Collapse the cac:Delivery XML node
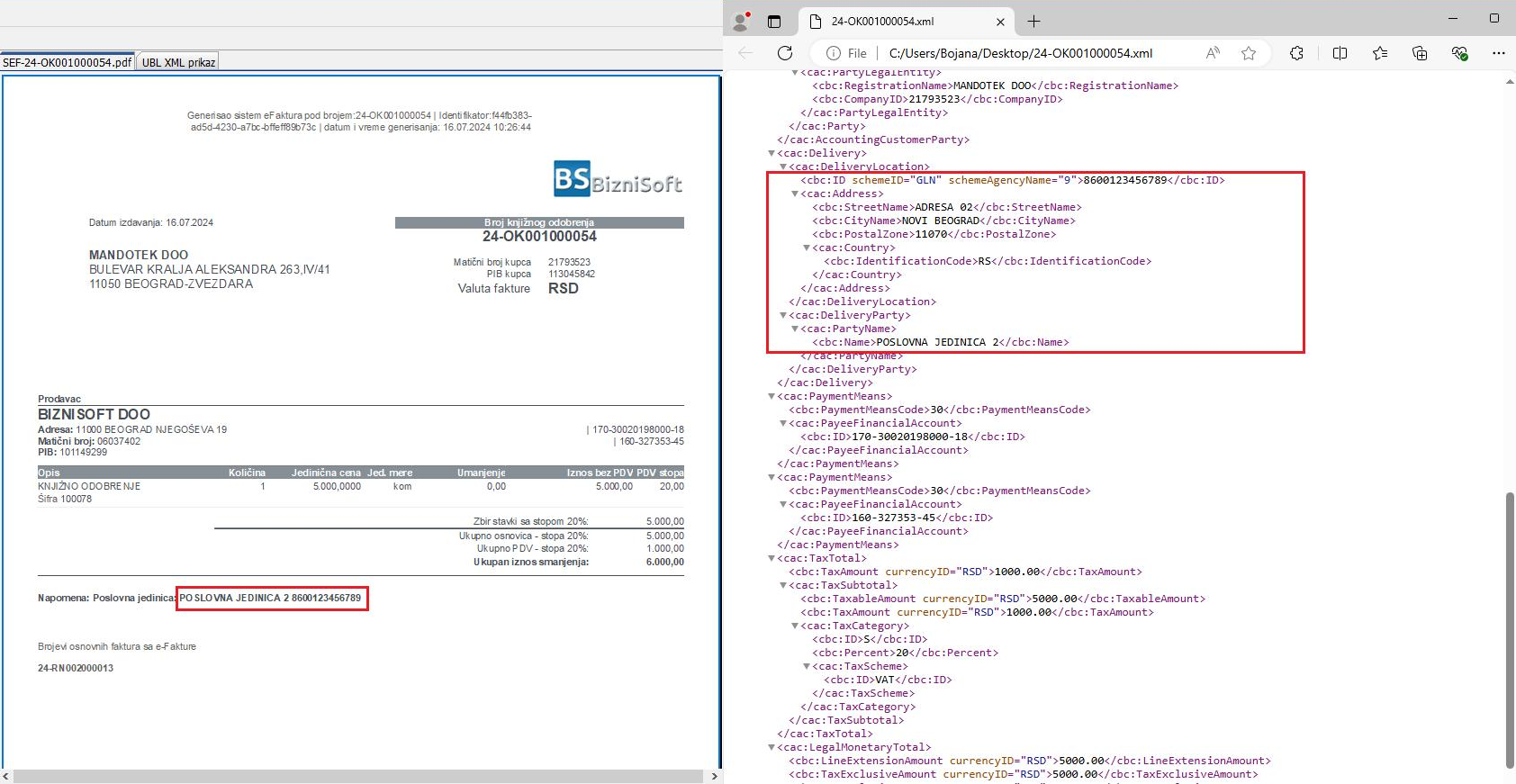The height and width of the screenshot is (784, 1516). tap(772, 153)
